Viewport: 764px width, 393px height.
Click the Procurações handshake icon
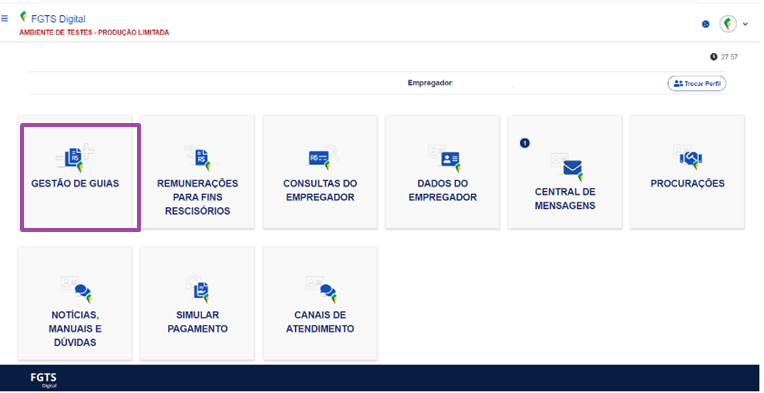(x=688, y=157)
